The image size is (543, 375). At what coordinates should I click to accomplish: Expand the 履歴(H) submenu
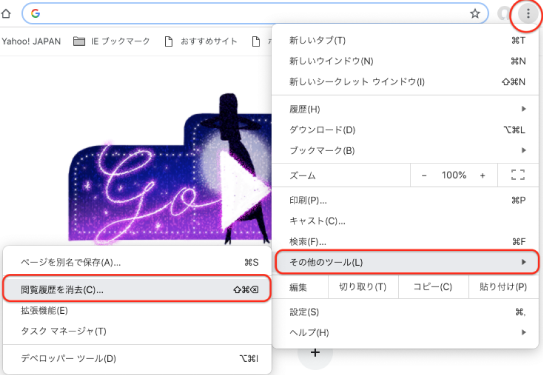point(405,109)
